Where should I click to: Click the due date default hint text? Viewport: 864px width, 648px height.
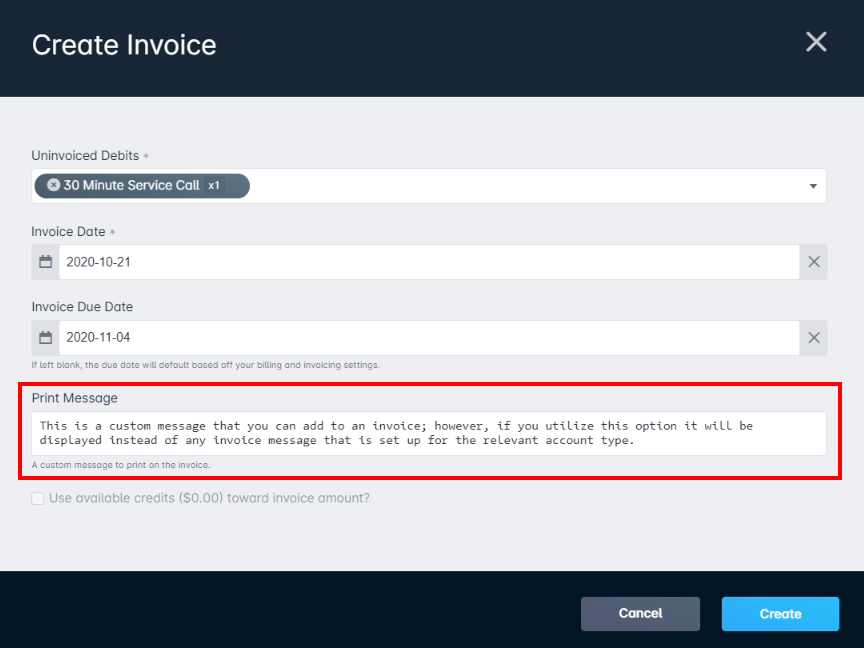click(206, 365)
